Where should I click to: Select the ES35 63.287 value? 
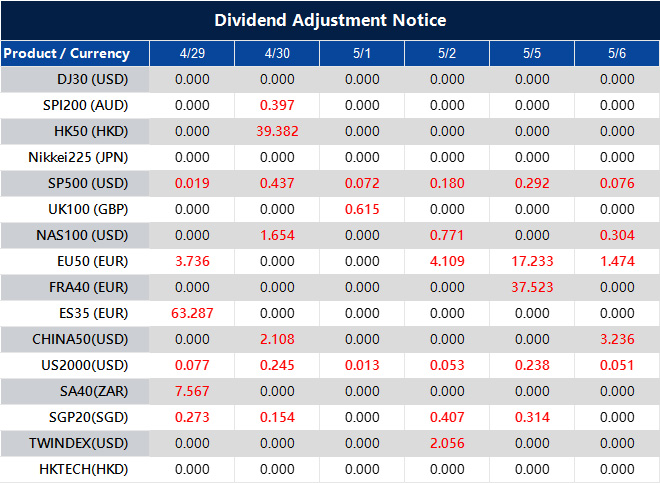[x=192, y=313]
